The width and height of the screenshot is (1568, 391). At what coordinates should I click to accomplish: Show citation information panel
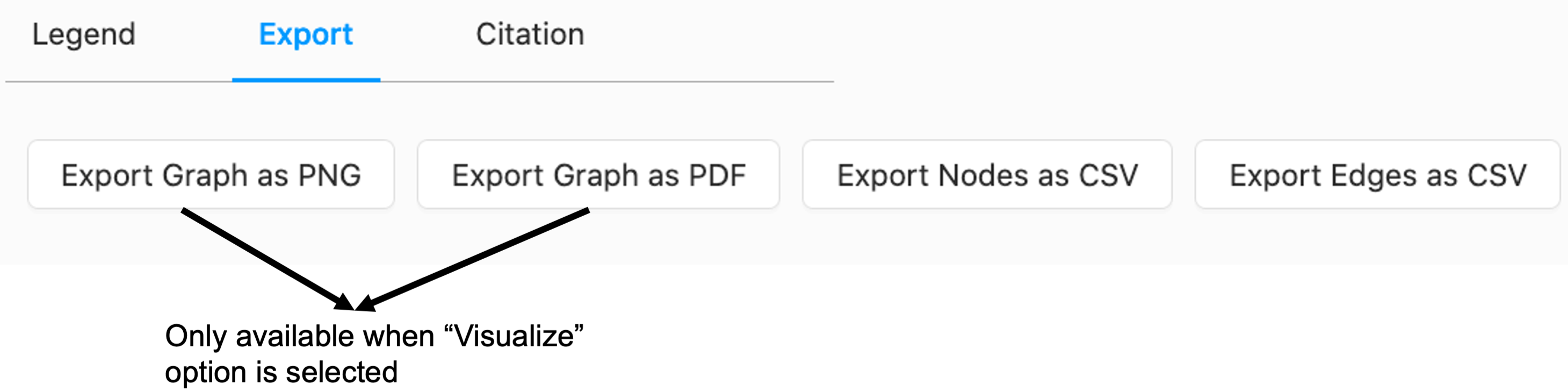pos(530,35)
